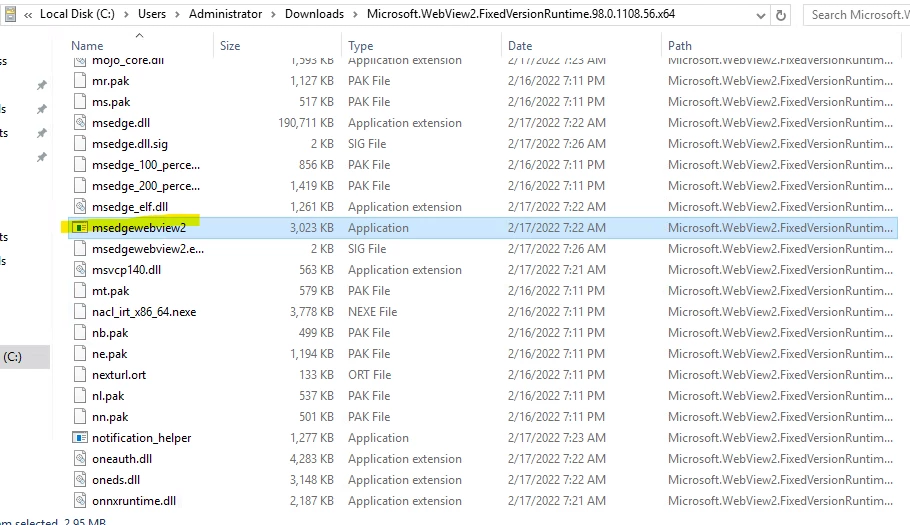This screenshot has height=525, width=910.
Task: Click the oneauth.dll file name
Action: (122, 459)
